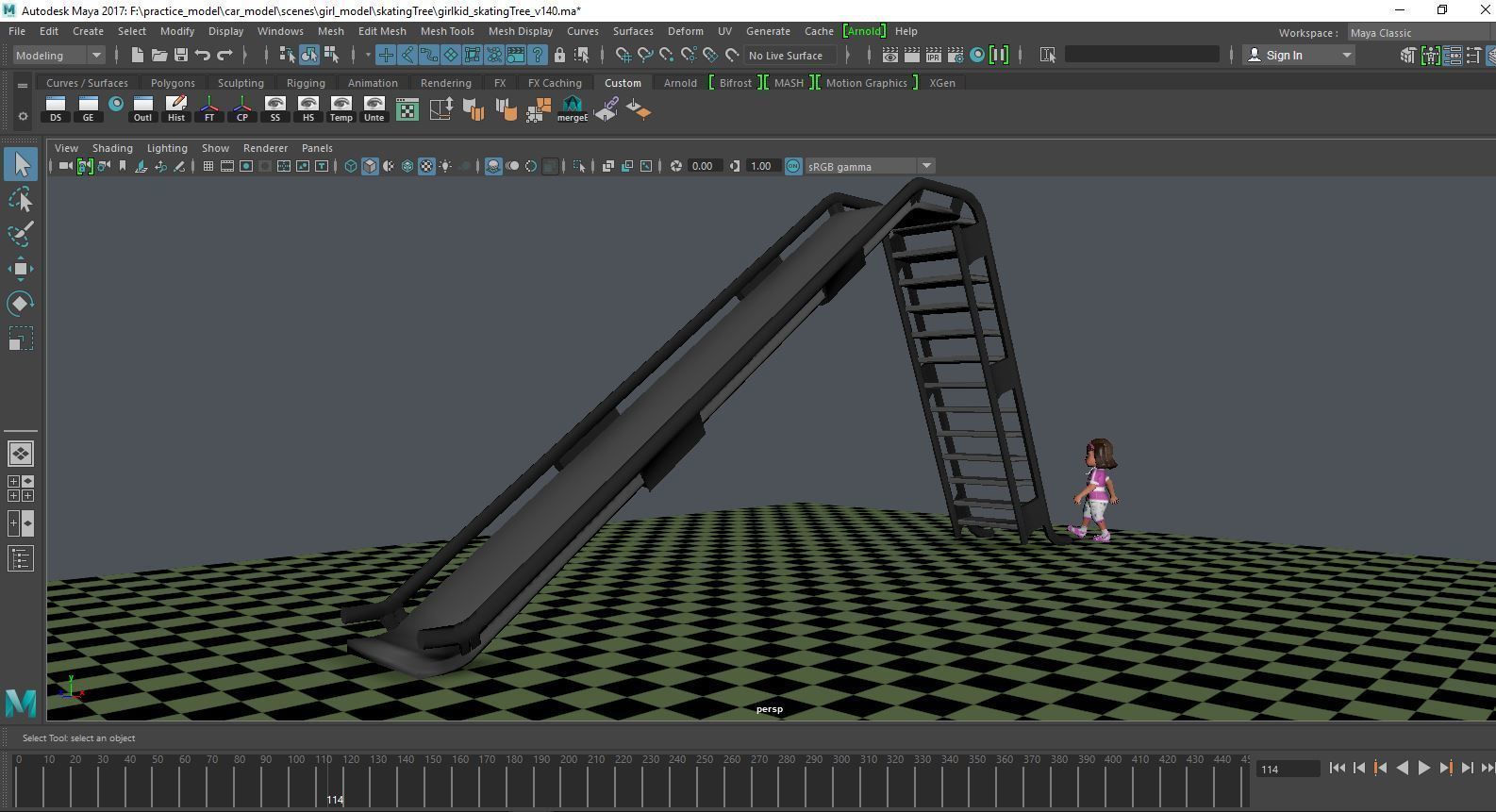Open the Workspace Maya Classic dropdown
The image size is (1496, 812).
pos(1421,32)
